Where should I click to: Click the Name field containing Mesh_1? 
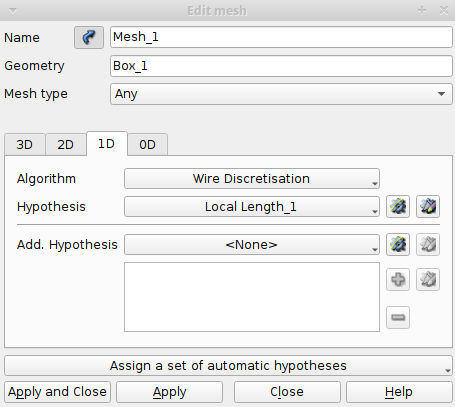tap(281, 37)
